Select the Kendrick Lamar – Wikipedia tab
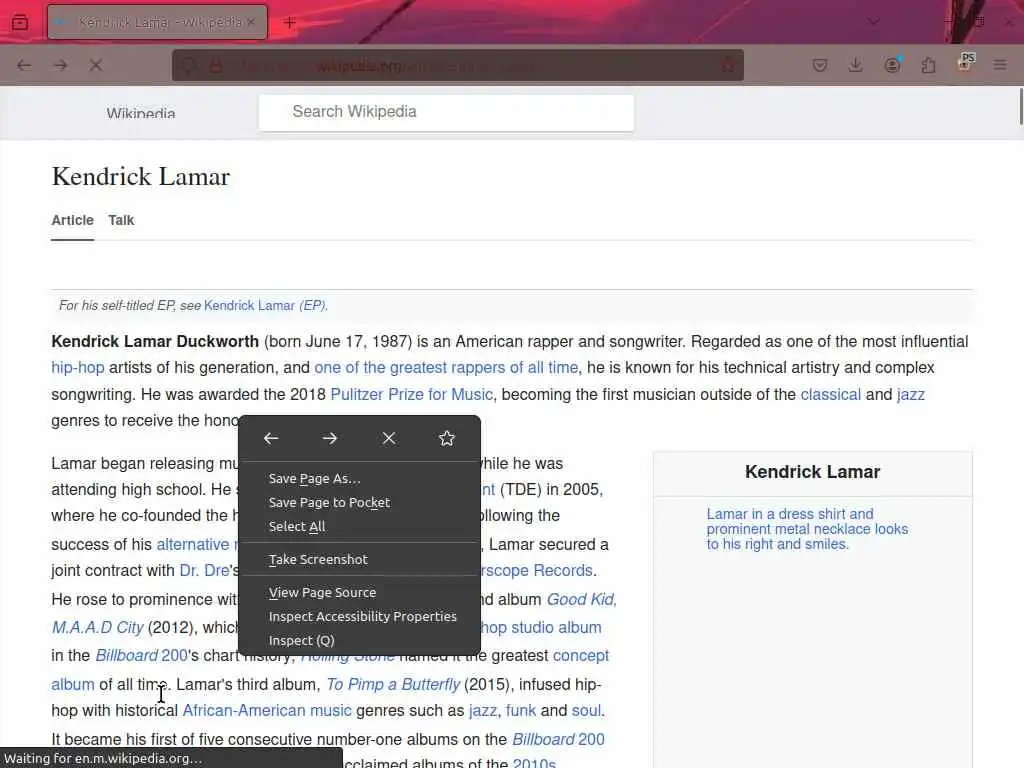This screenshot has width=1024, height=768. click(157, 22)
